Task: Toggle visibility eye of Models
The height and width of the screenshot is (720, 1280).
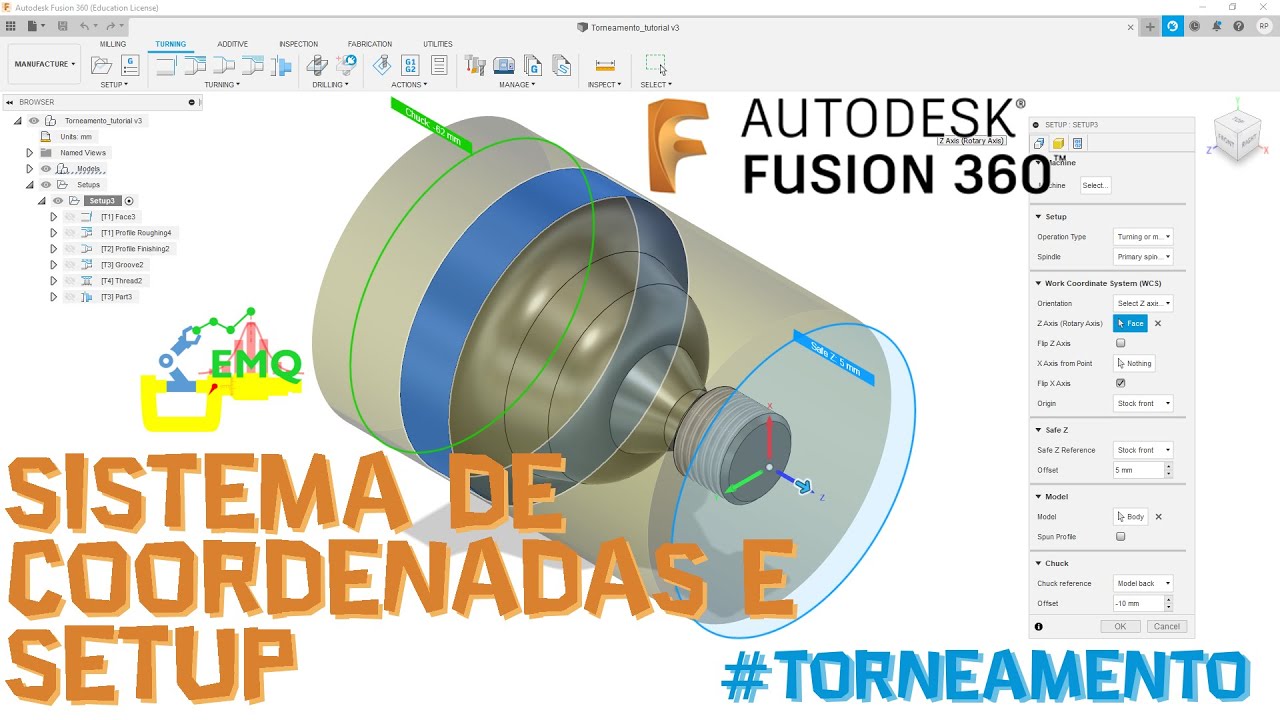Action: (46, 169)
